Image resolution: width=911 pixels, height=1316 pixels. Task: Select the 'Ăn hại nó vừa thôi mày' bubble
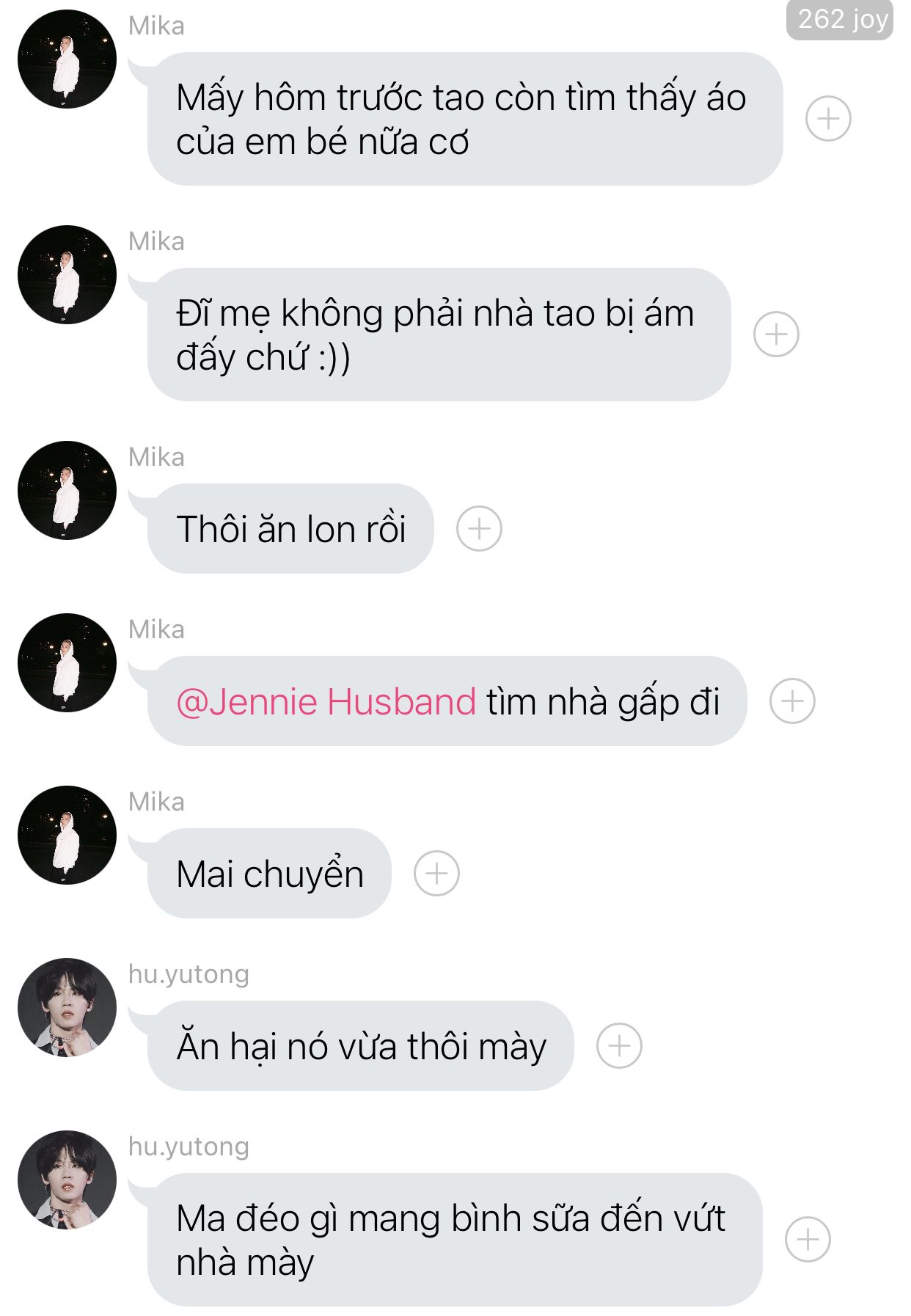[360, 1045]
